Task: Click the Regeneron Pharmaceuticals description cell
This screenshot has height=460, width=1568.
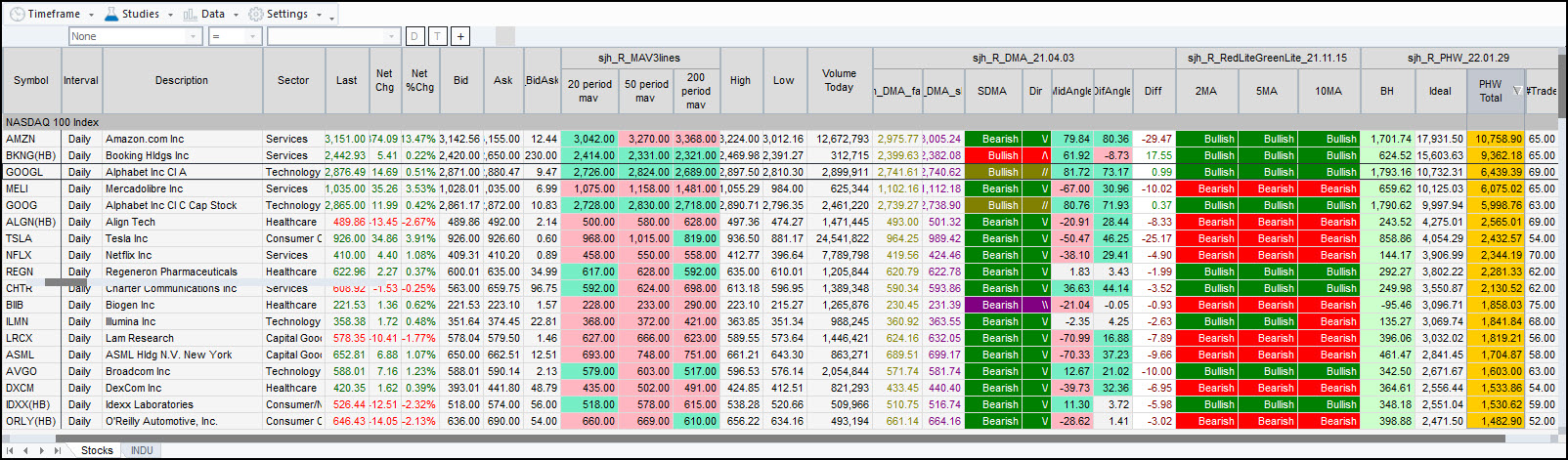Action: pos(182,272)
